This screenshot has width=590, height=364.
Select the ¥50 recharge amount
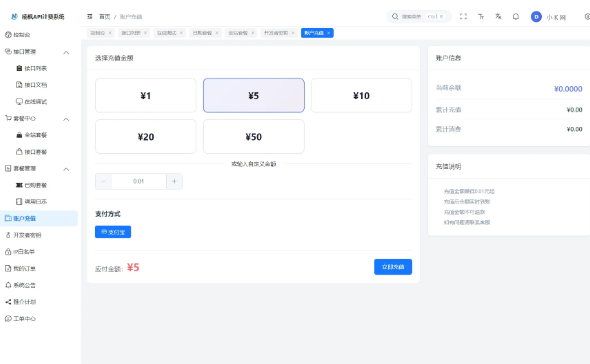pos(254,137)
